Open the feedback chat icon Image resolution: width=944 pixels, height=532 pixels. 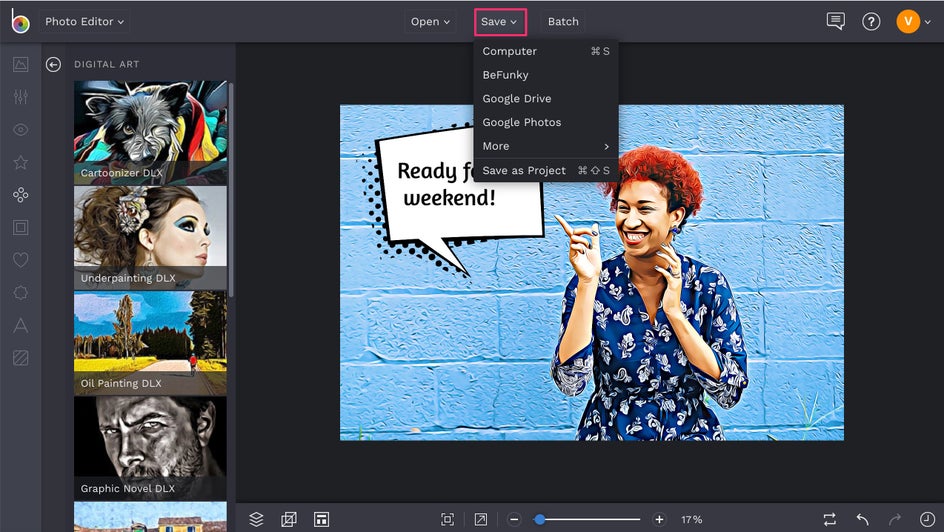tap(835, 21)
